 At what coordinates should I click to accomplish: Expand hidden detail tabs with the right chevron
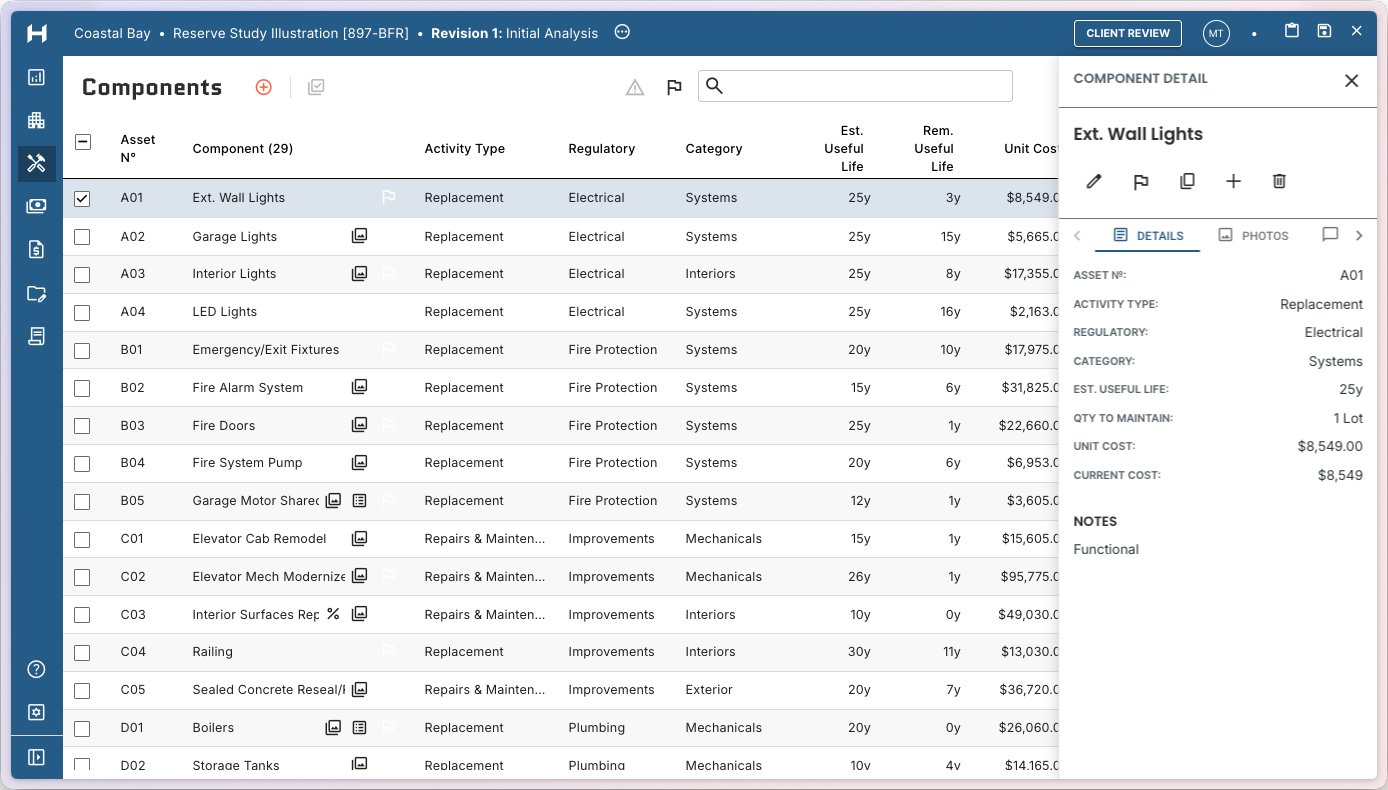tap(1359, 235)
